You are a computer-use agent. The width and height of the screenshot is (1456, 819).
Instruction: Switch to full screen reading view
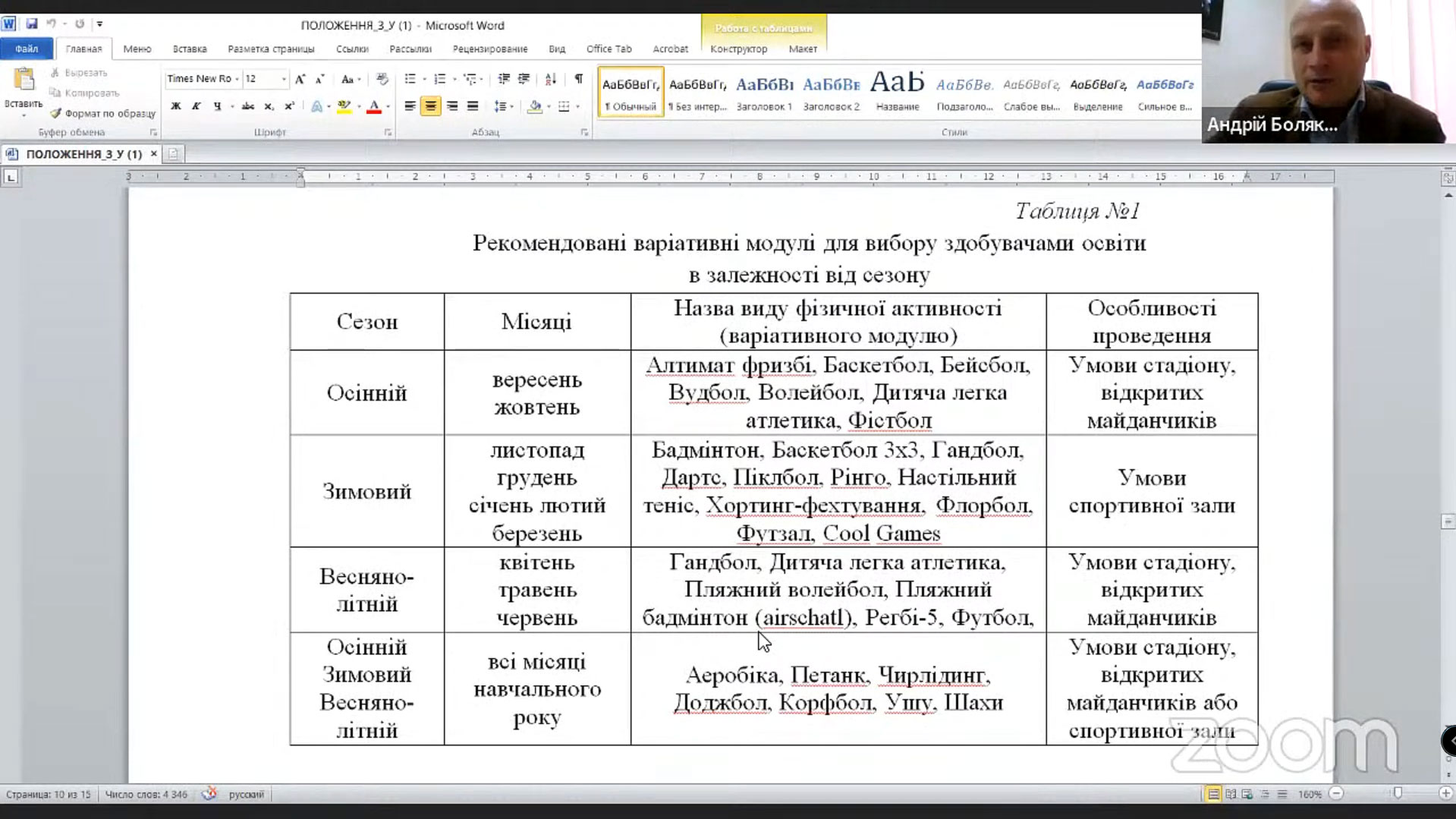[x=1231, y=794]
